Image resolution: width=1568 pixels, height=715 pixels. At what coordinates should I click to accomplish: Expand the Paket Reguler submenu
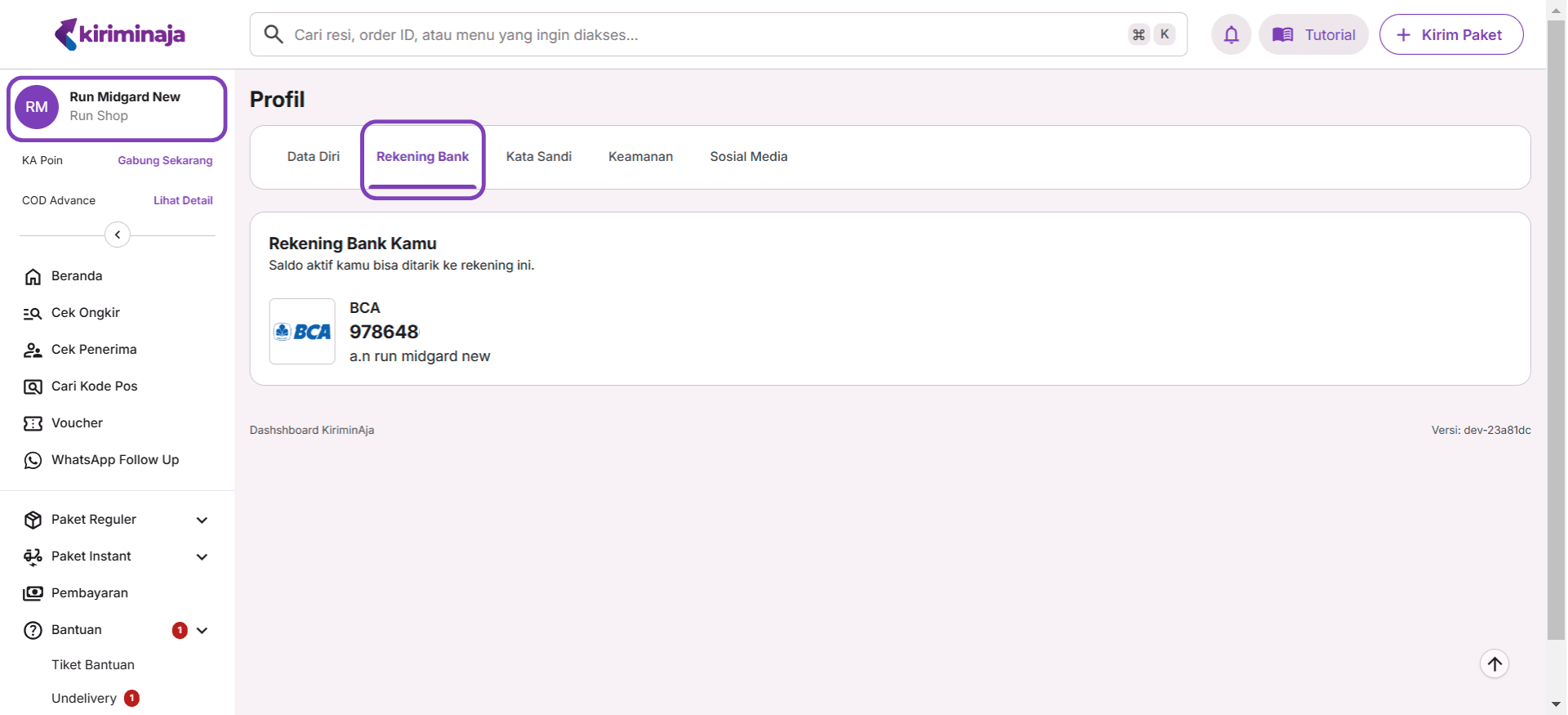pyautogui.click(x=202, y=520)
